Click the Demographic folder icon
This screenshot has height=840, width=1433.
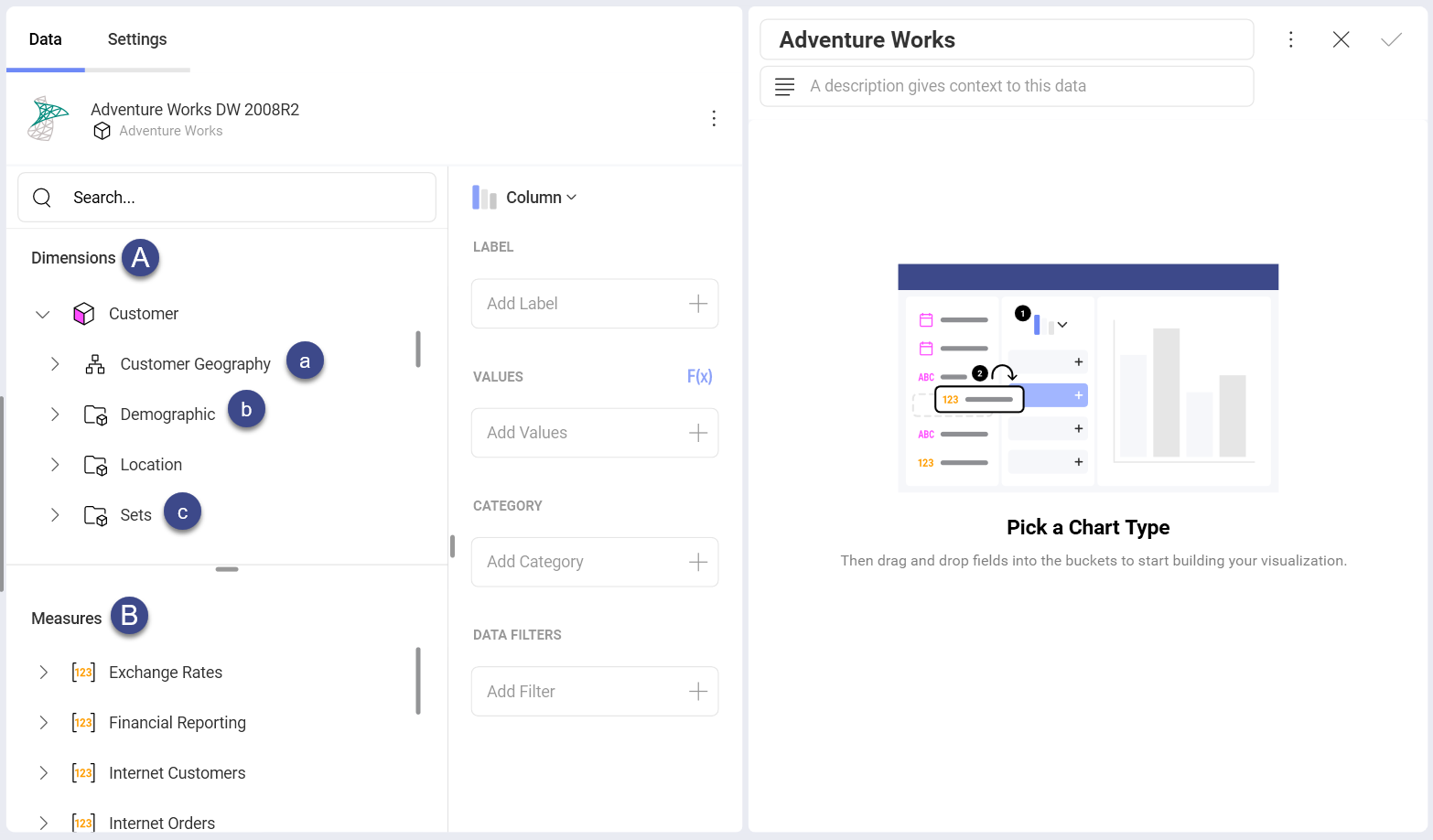point(96,415)
